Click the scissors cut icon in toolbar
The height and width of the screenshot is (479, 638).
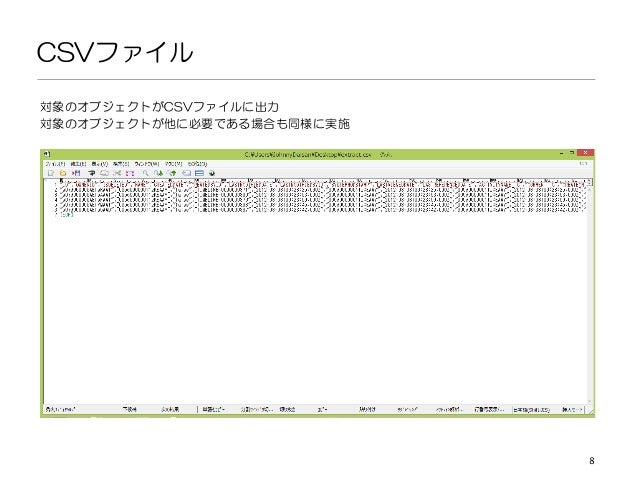coord(117,173)
